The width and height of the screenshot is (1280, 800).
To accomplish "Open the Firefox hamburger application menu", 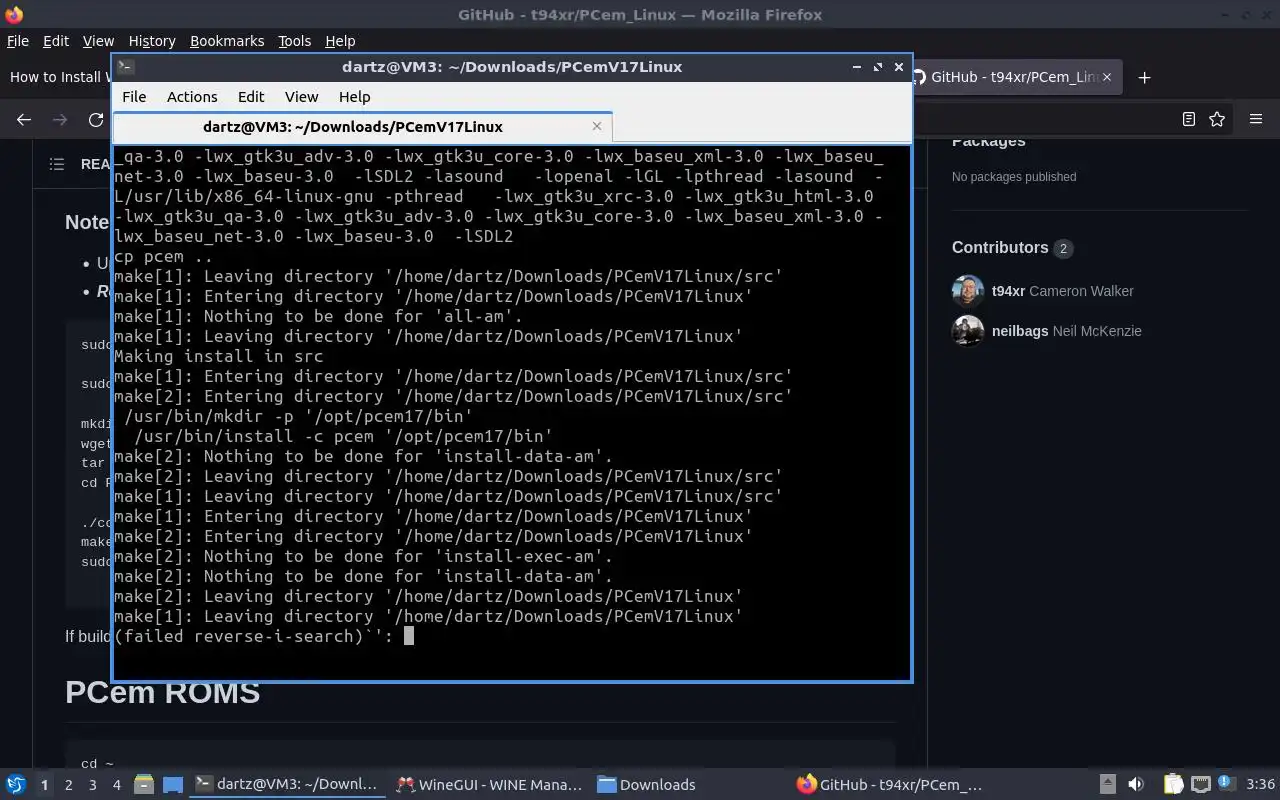I will 1256,119.
